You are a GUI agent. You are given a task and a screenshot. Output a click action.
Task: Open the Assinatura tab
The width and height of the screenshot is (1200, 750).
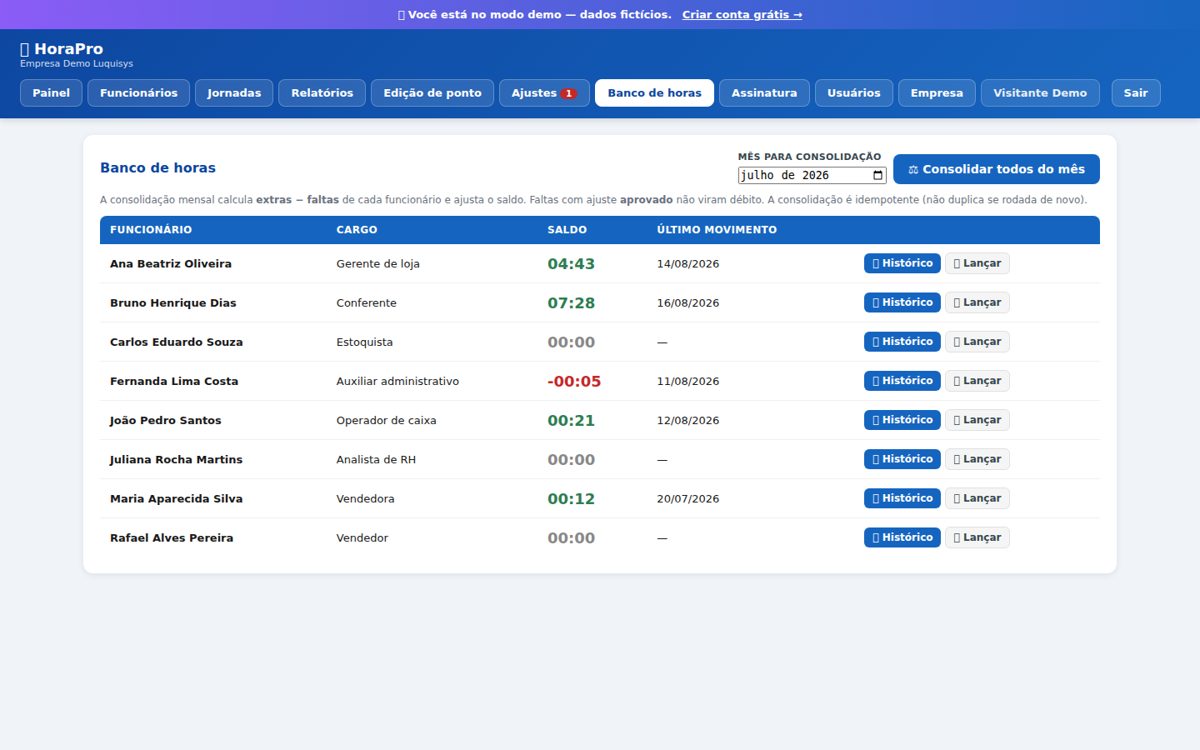click(764, 93)
